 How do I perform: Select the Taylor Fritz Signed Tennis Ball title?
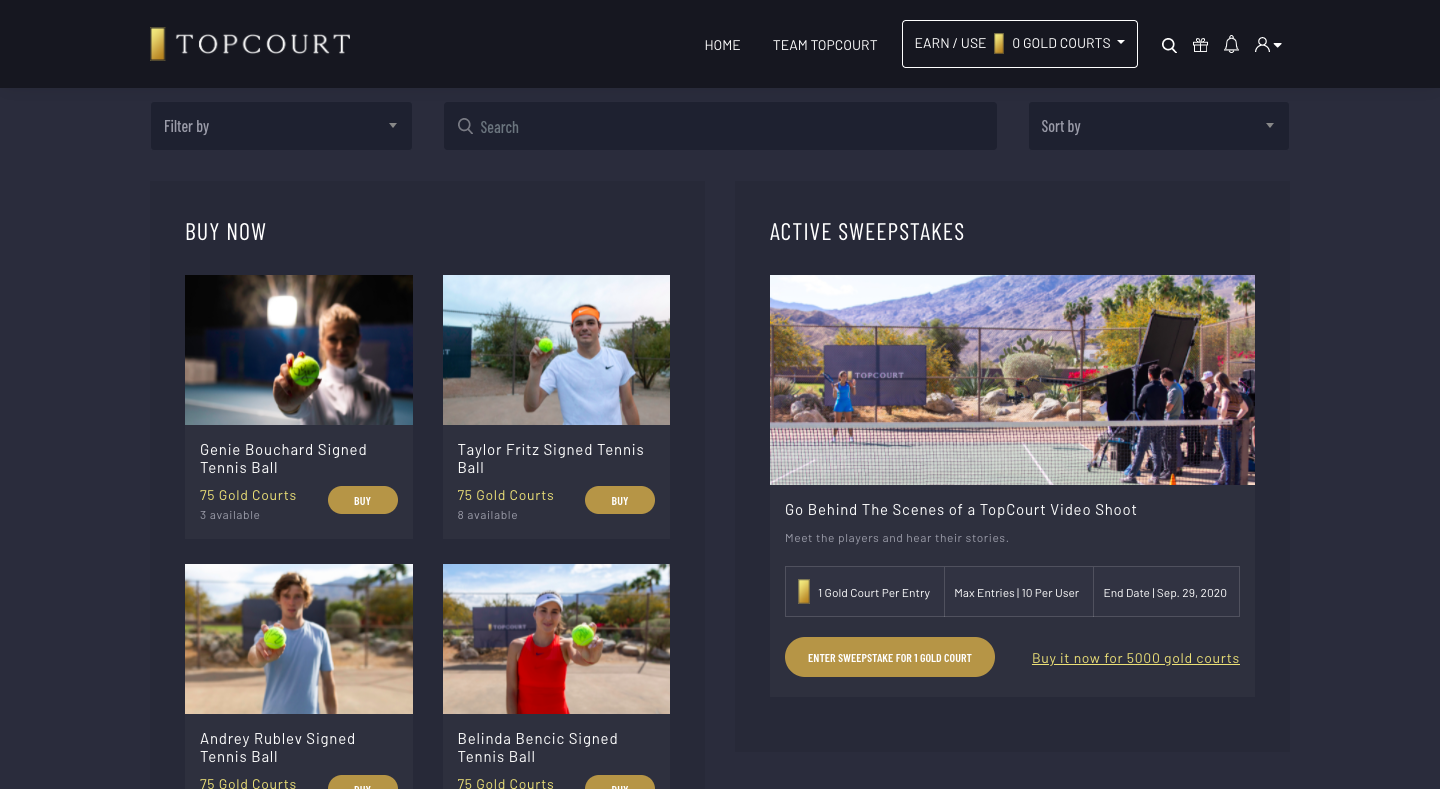click(x=551, y=459)
